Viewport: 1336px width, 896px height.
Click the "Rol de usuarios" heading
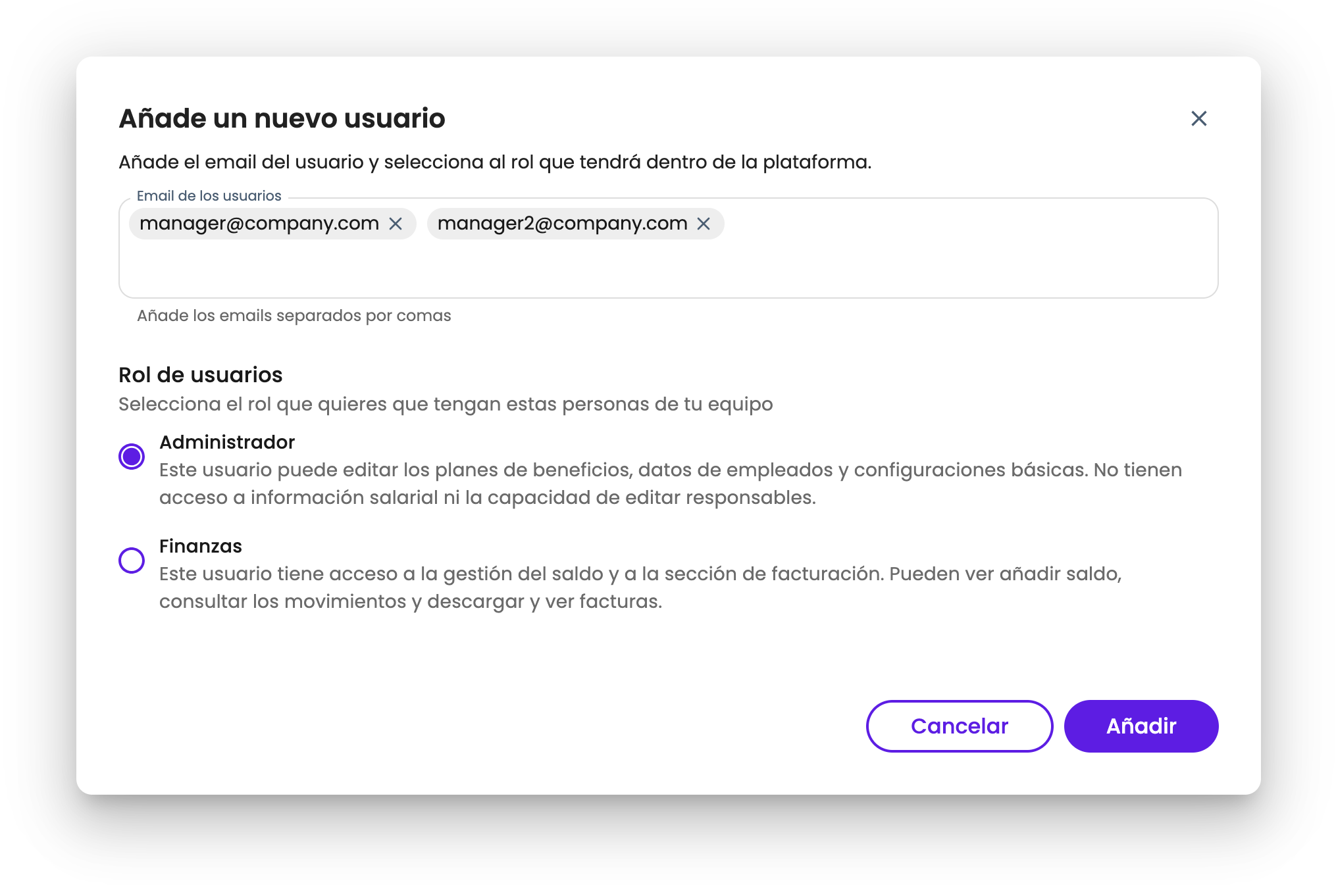[200, 375]
